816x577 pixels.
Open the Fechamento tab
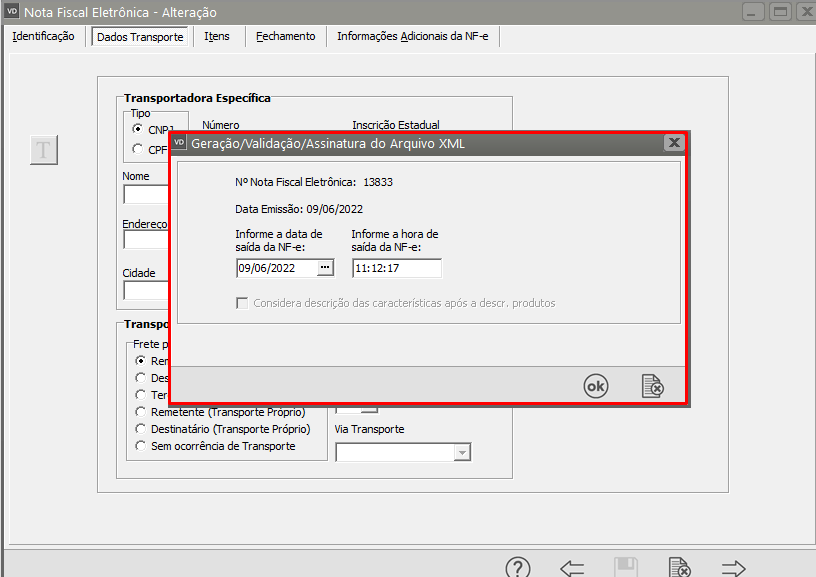pyautogui.click(x=285, y=36)
